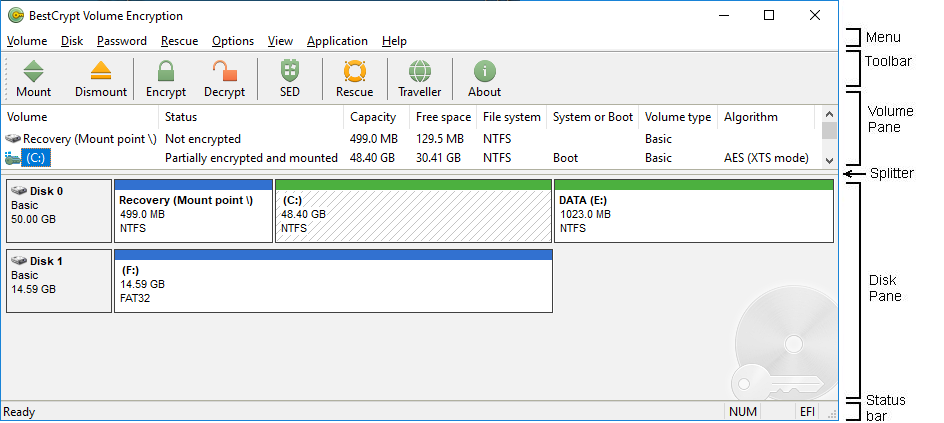Image resolution: width=944 pixels, height=423 pixels.
Task: Select the Disk 0 Basic 50.00 GB box
Action: [59, 211]
